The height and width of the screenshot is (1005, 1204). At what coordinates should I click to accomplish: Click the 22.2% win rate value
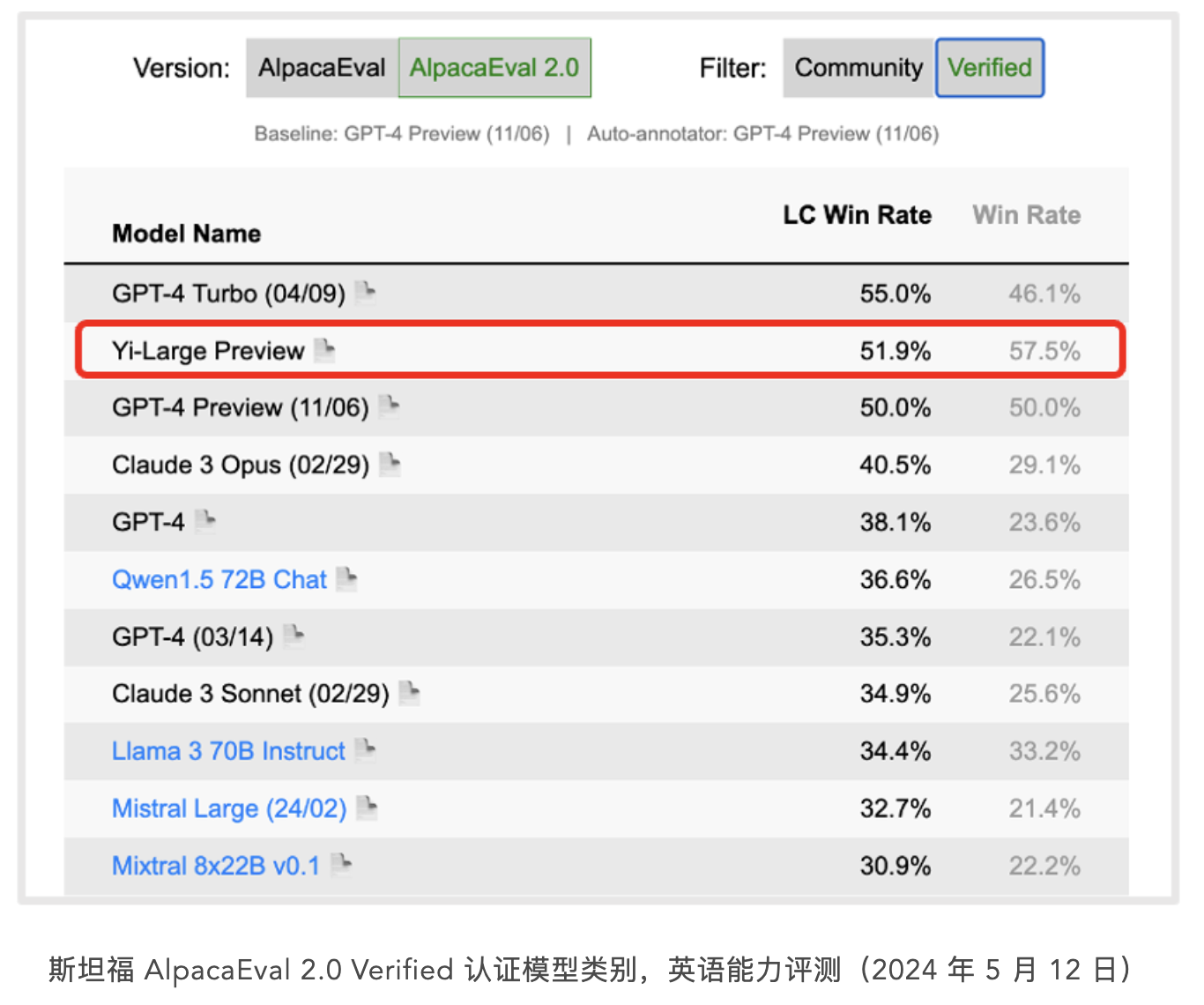(1045, 867)
